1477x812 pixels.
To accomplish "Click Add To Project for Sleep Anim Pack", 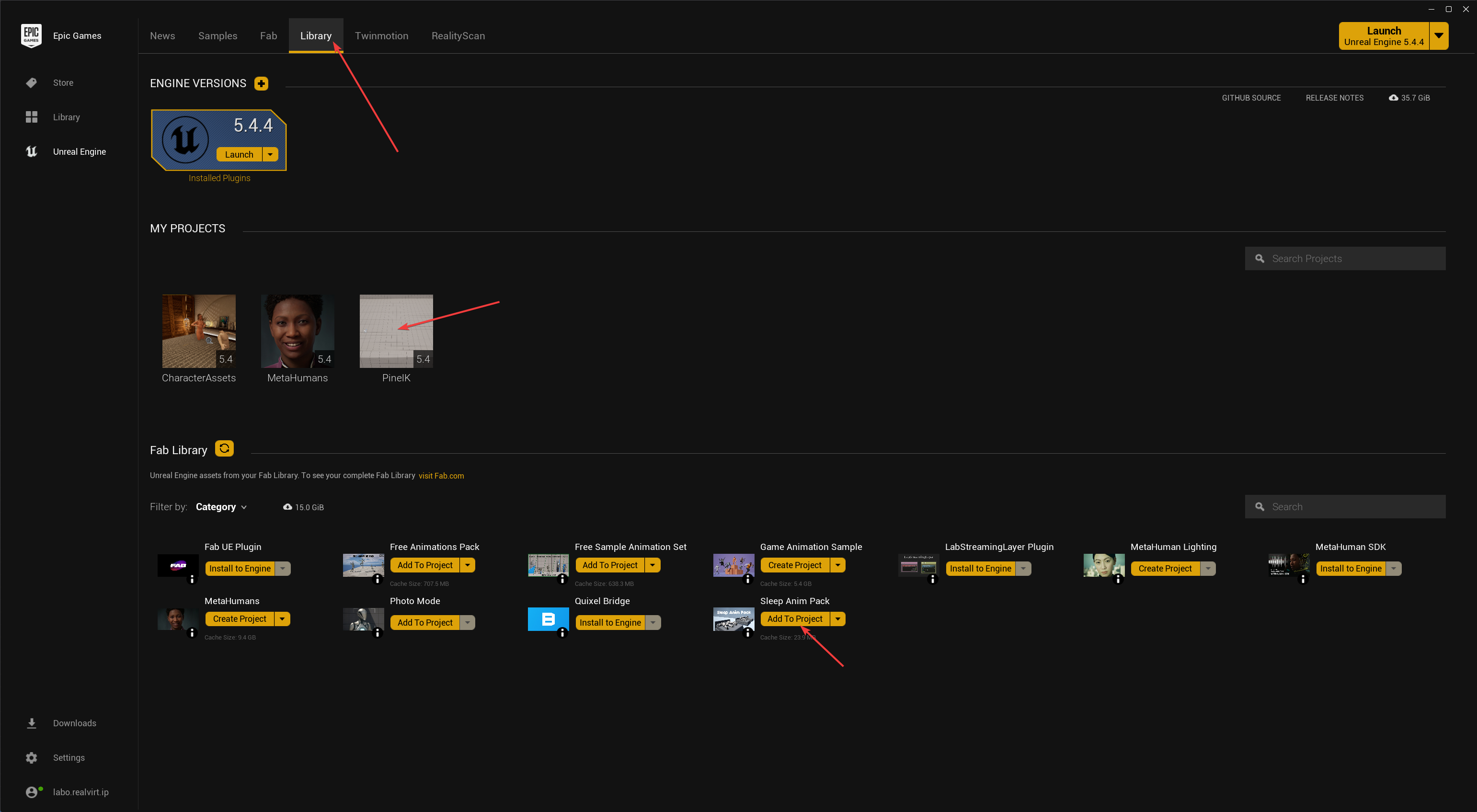I will click(x=795, y=619).
